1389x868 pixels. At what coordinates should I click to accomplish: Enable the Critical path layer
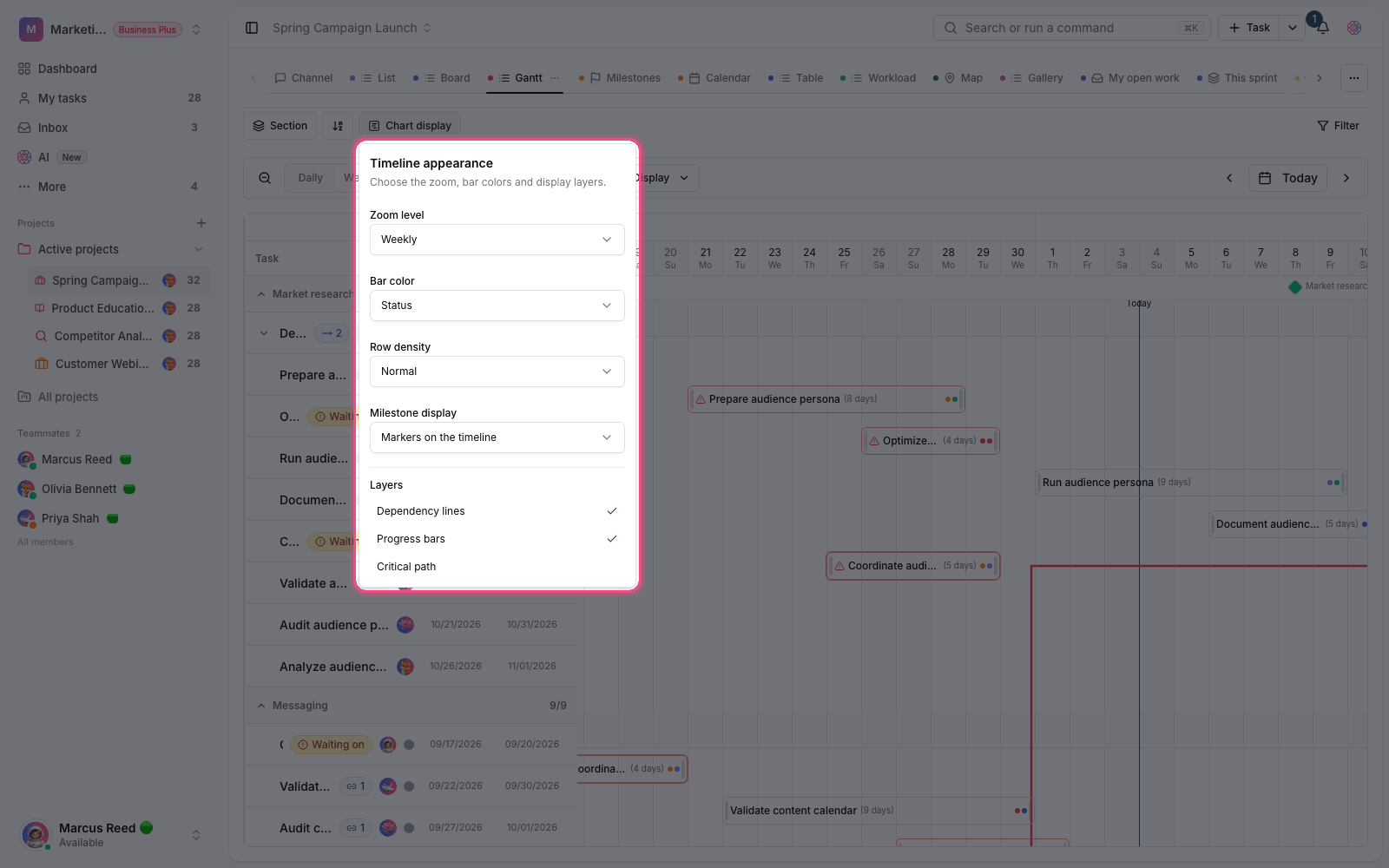(x=497, y=567)
